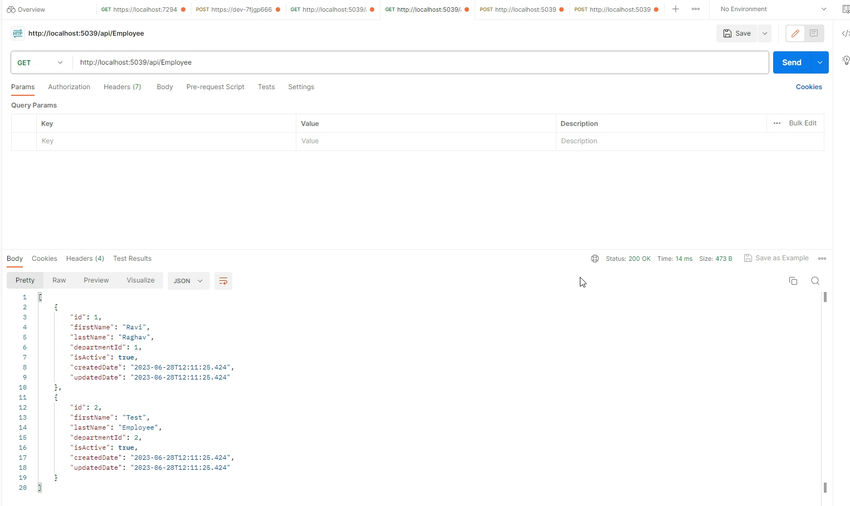This screenshot has width=850, height=506.
Task: Open the JSON response format dropdown
Action: (x=188, y=281)
